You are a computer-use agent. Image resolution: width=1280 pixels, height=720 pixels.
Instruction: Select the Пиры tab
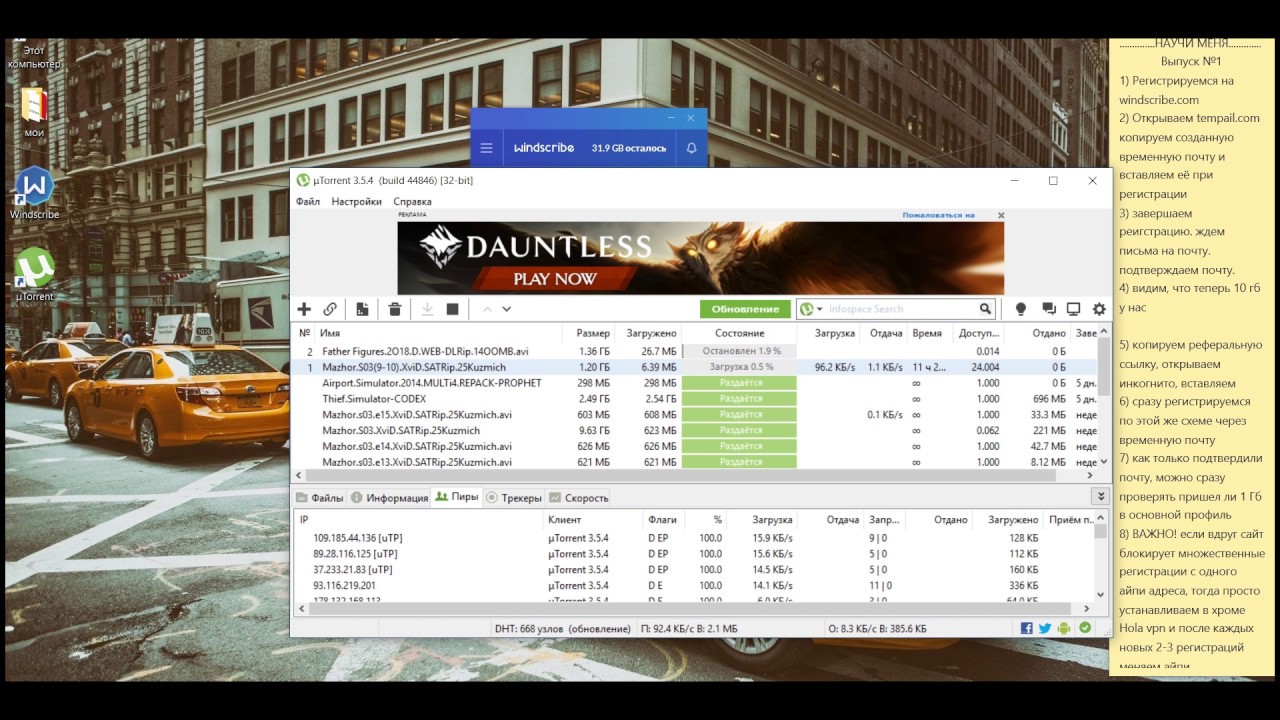pos(457,497)
